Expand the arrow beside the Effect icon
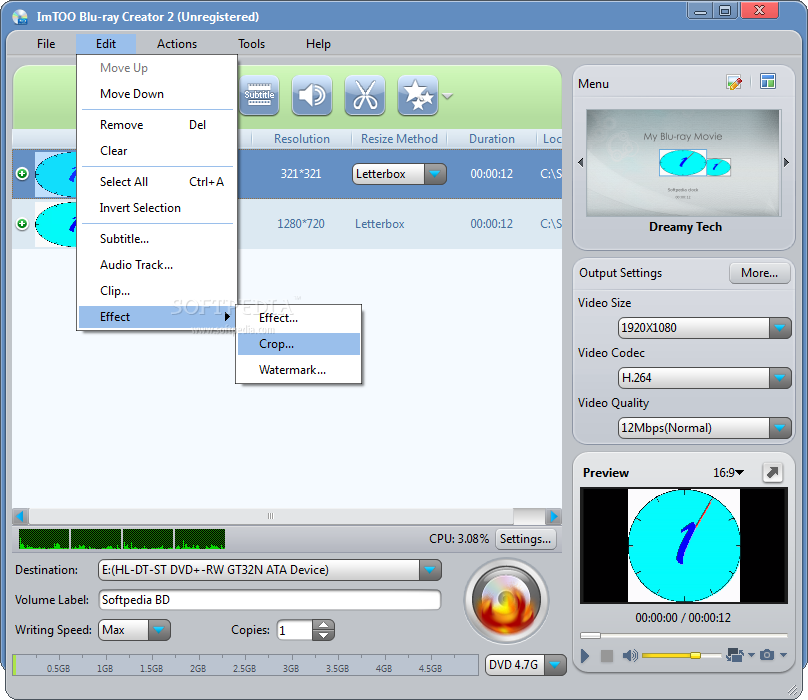Screen dimensions: 808x700 pos(447,96)
